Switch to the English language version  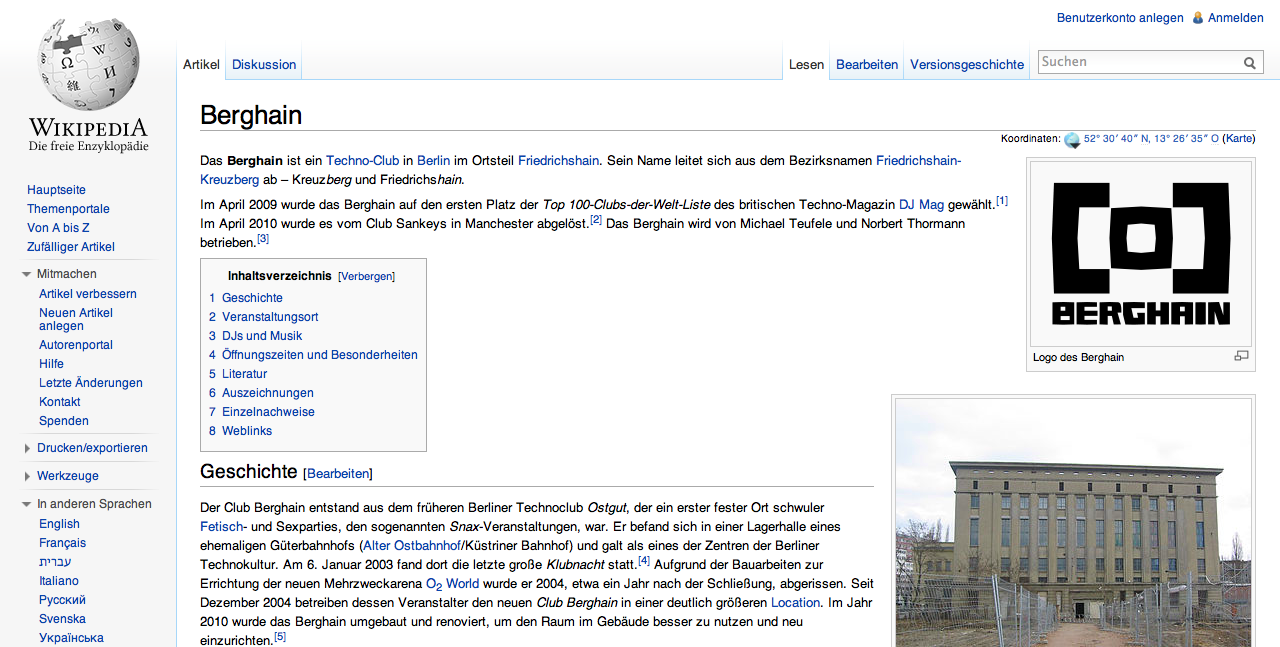coord(59,524)
